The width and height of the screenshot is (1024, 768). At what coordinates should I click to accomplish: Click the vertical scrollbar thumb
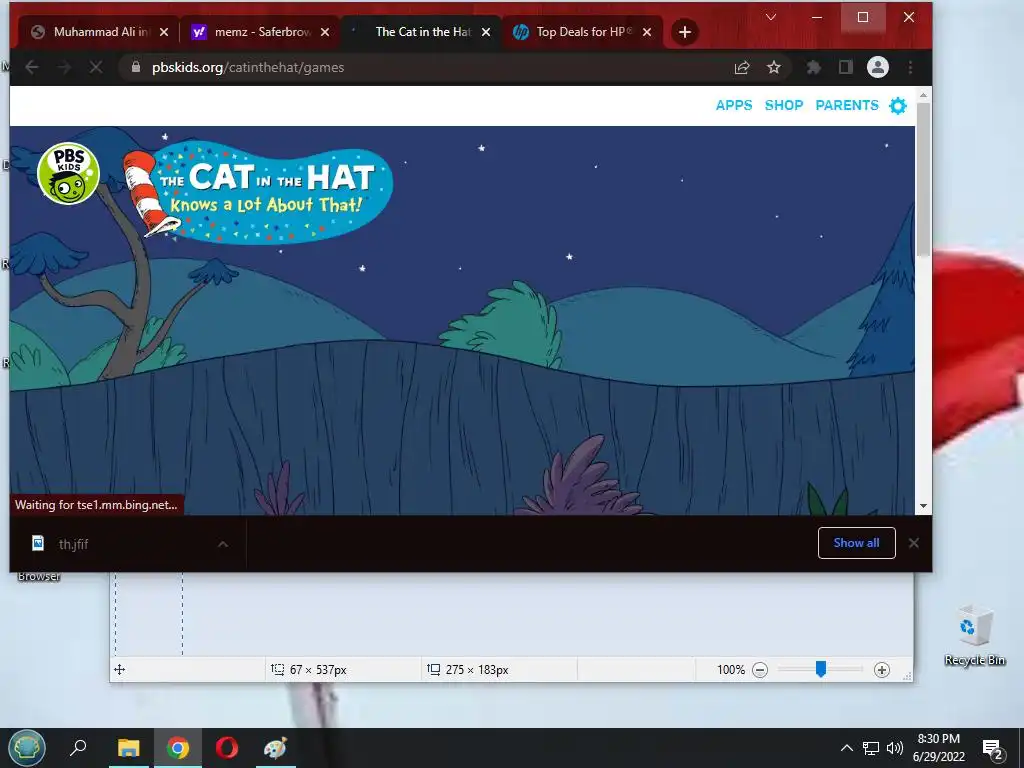(923, 180)
